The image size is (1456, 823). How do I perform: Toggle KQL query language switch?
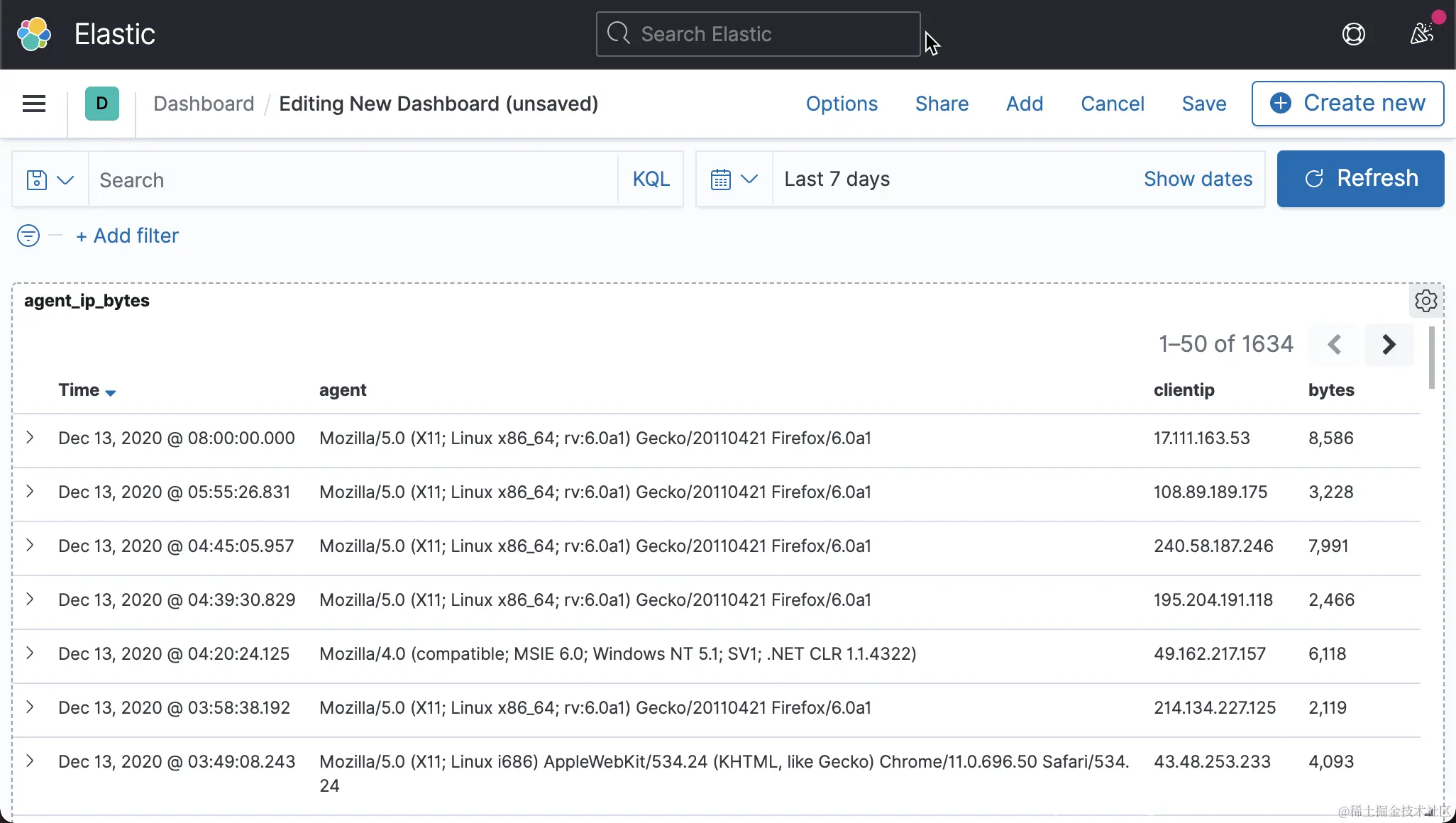[x=651, y=179]
